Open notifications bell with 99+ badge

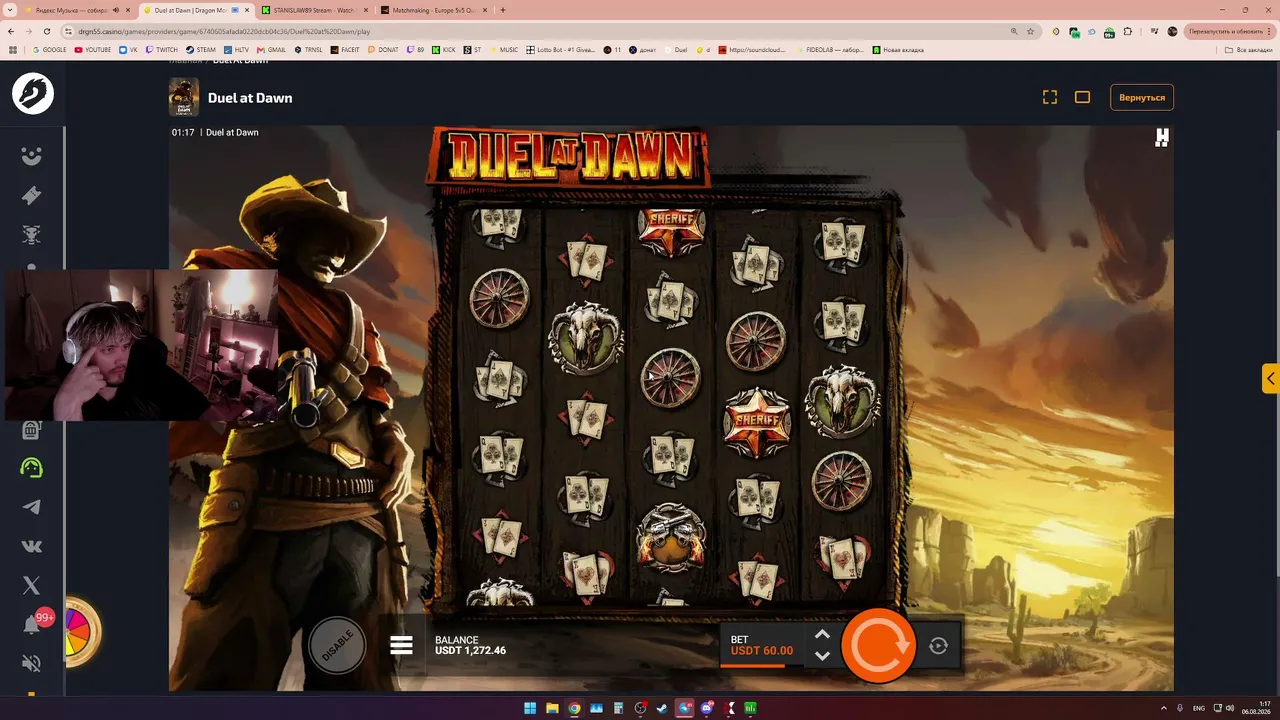point(34,623)
